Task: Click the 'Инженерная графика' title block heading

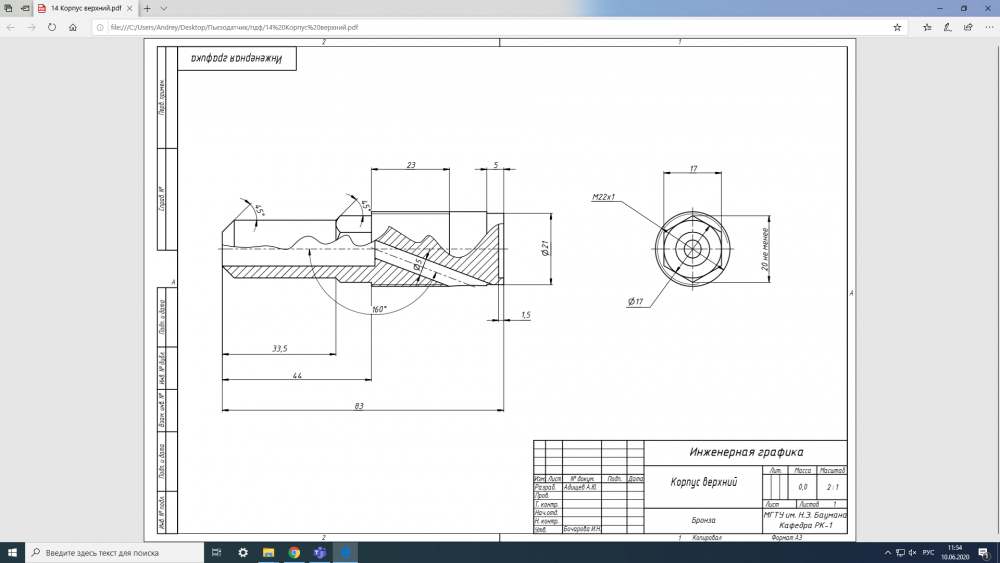Action: tap(746, 452)
